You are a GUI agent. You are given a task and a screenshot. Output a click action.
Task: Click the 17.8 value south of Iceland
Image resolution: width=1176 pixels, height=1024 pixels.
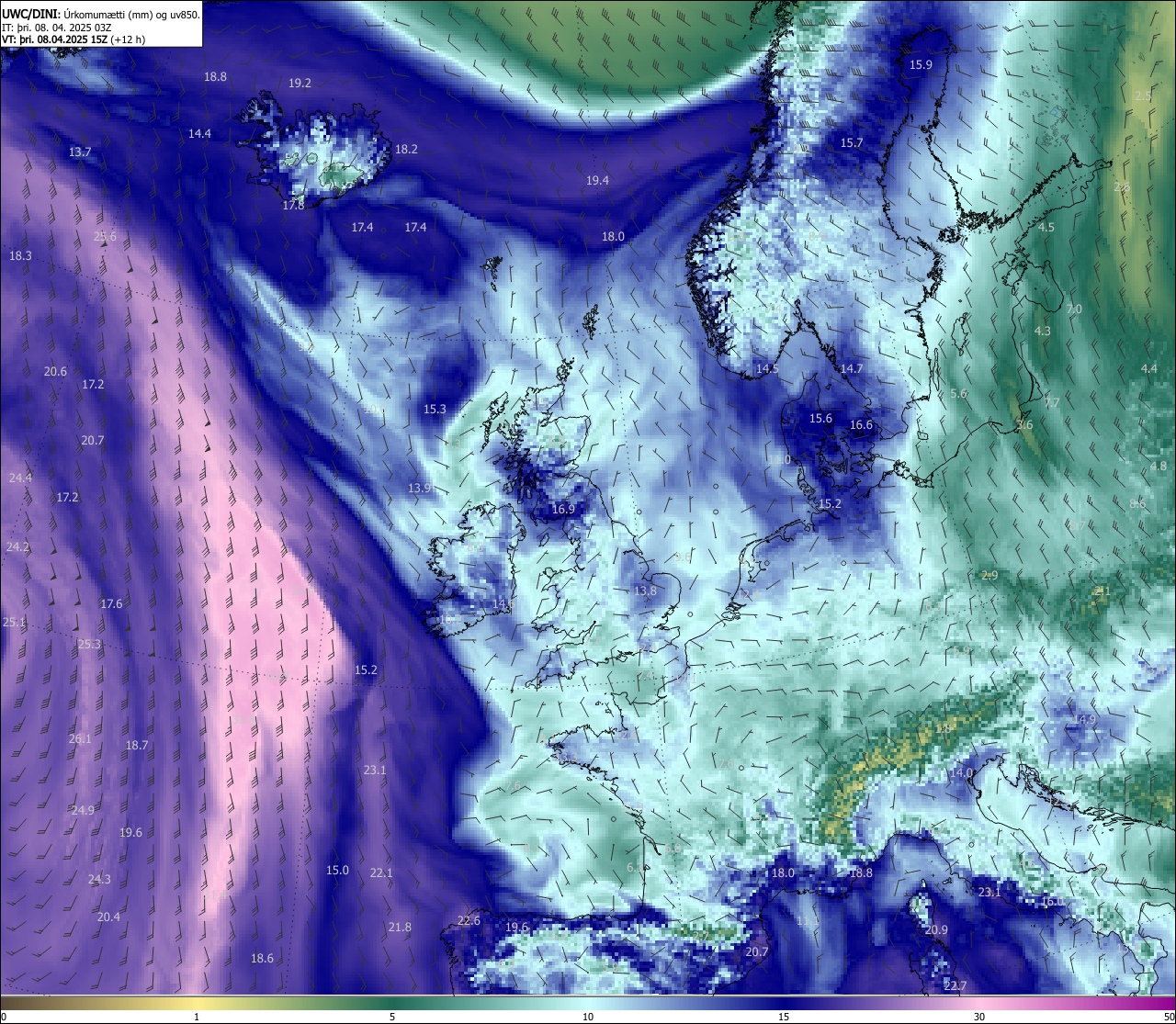click(293, 206)
